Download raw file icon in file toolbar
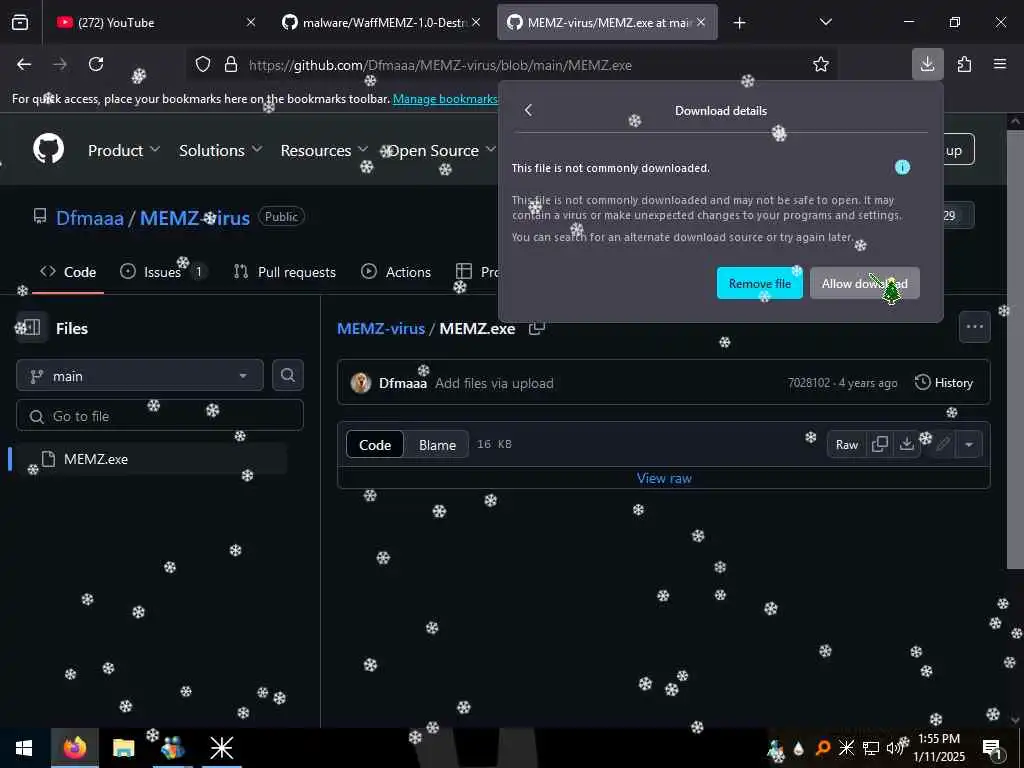Screen dimensions: 1024x768 click(906, 445)
